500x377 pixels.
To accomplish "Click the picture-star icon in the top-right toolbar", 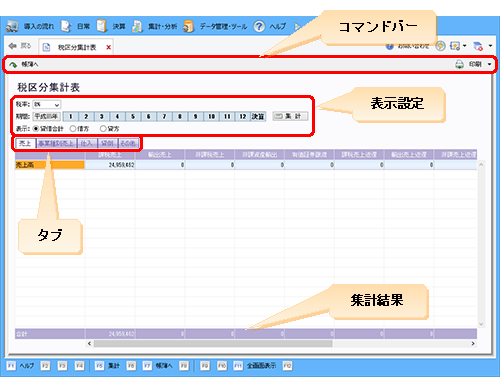I will [x=455, y=46].
